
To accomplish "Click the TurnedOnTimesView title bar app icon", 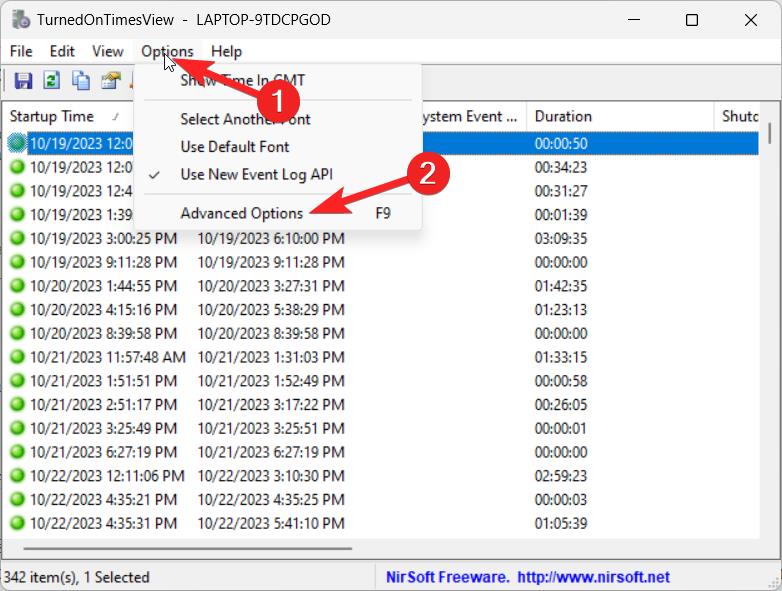I will point(20,19).
